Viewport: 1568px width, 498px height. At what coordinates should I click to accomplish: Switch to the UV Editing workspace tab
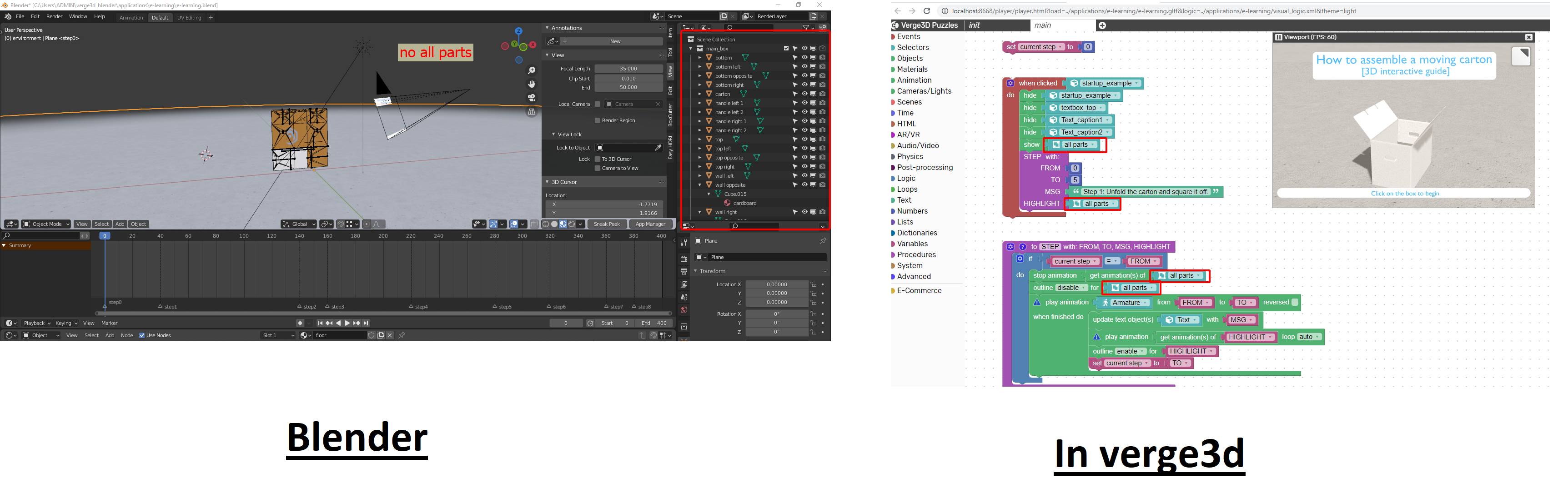pyautogui.click(x=189, y=18)
